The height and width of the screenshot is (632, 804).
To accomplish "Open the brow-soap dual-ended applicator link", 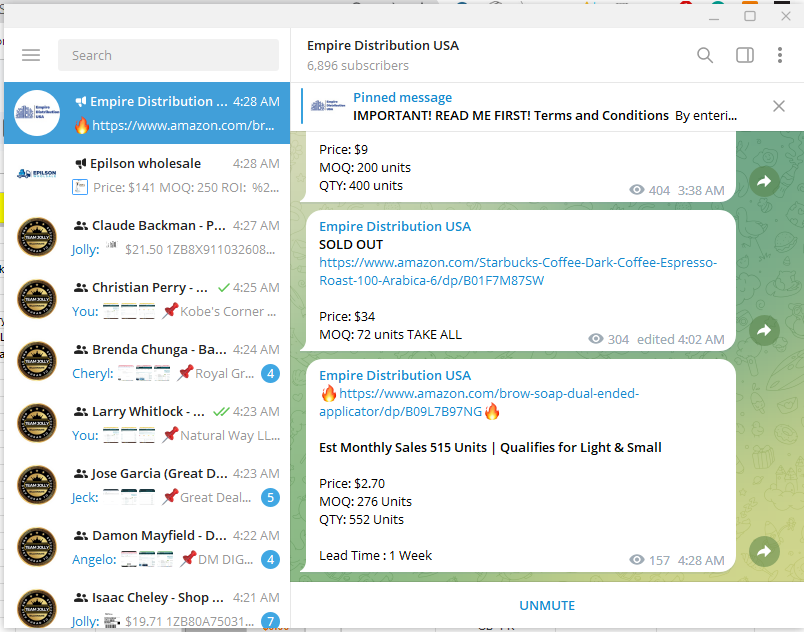I will pos(479,402).
